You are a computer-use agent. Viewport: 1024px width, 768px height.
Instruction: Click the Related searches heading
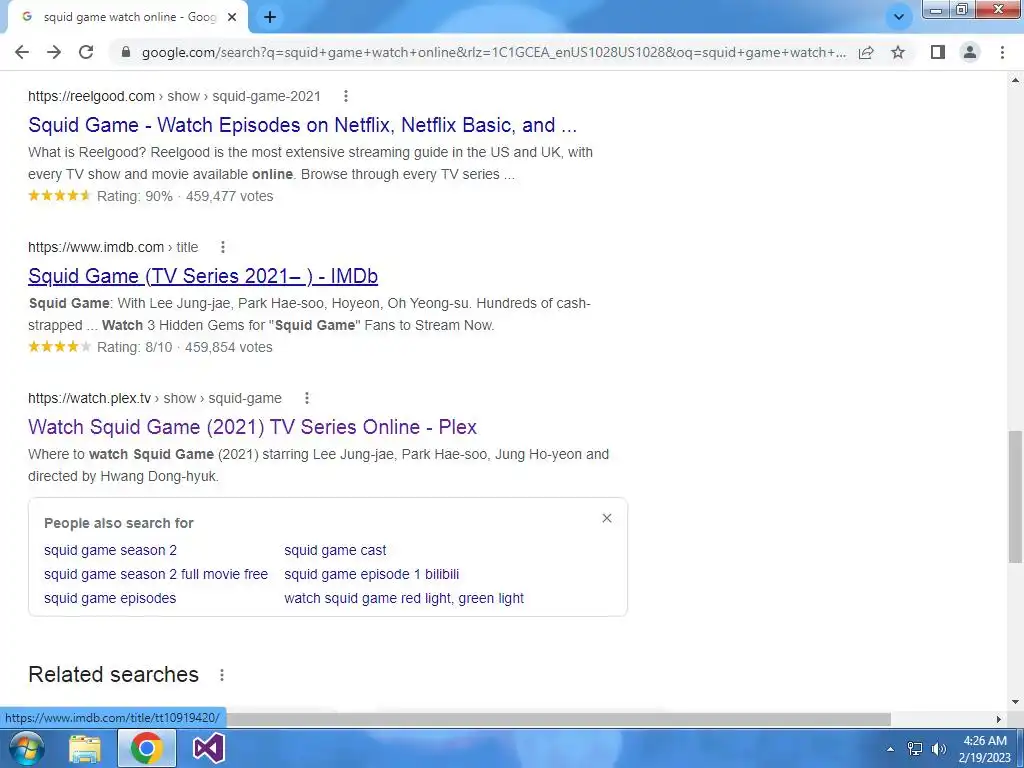[x=114, y=674]
